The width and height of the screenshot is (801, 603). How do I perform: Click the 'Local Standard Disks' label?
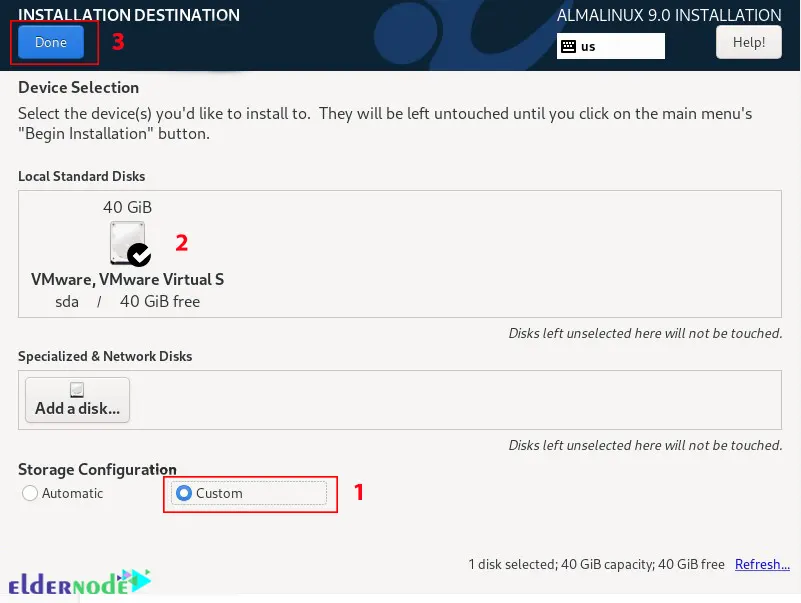[82, 176]
